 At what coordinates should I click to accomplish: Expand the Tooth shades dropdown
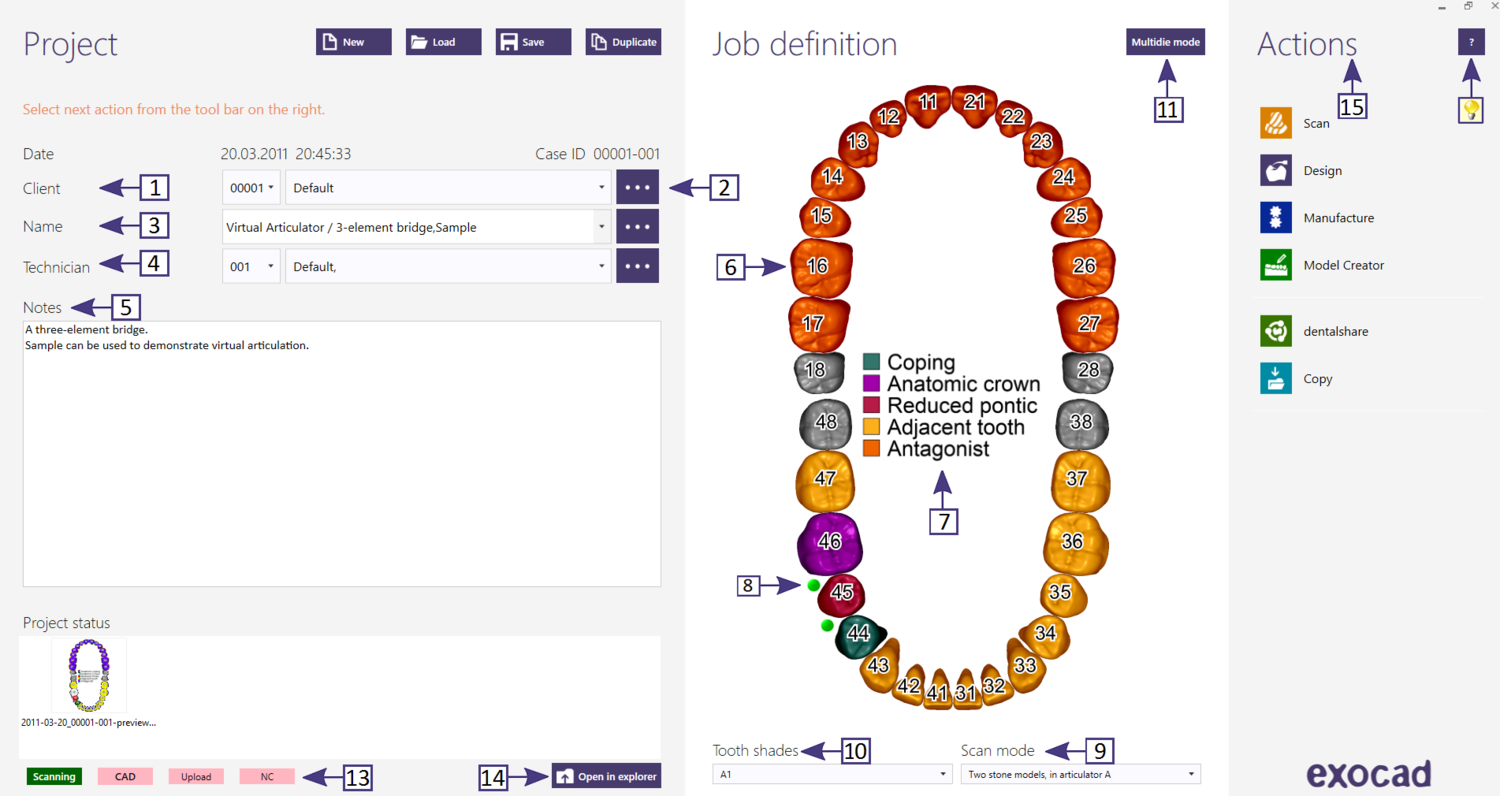(831, 774)
